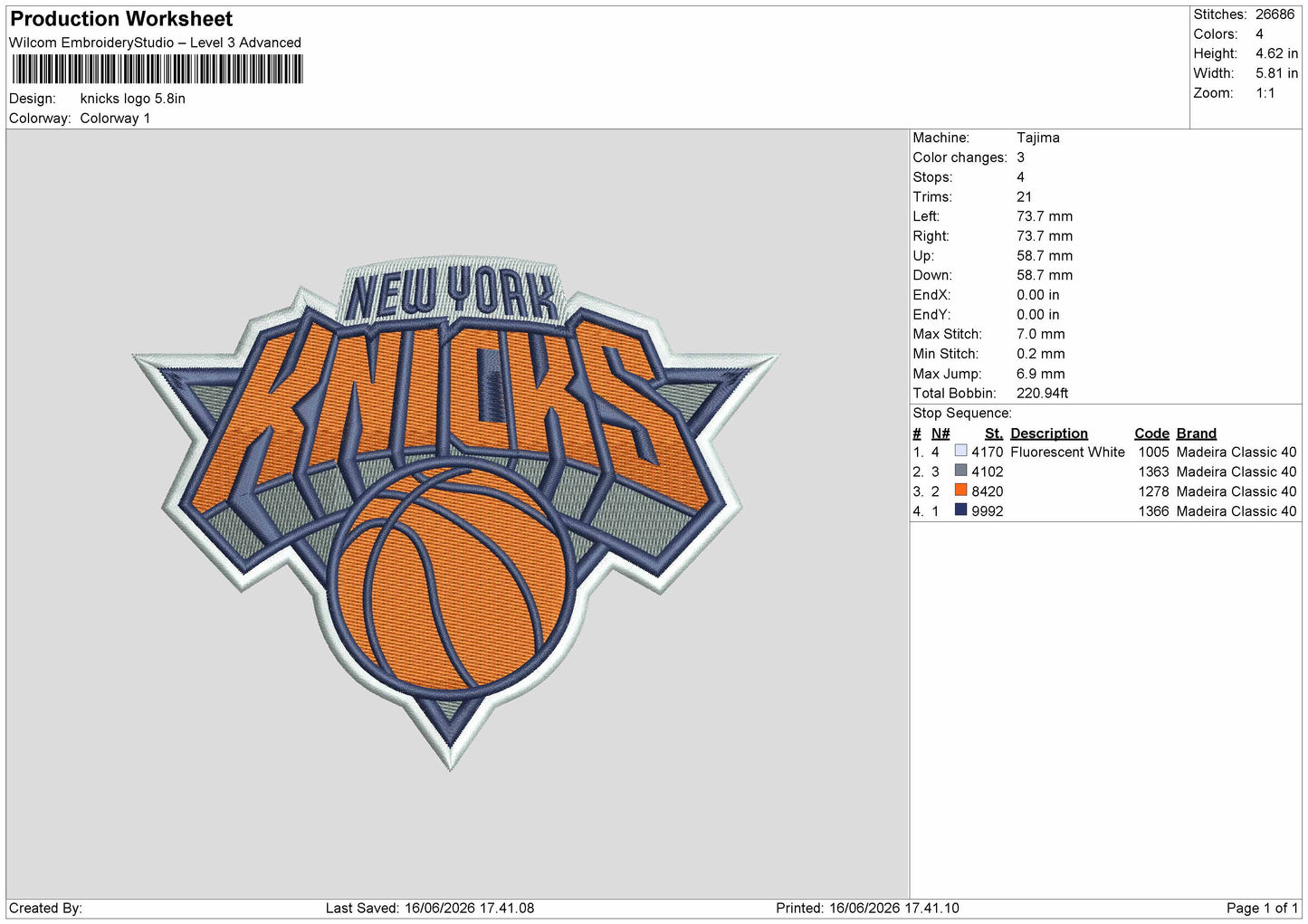Click the Zoom value 1:1
The width and height of the screenshot is (1308, 924).
coord(1265,93)
